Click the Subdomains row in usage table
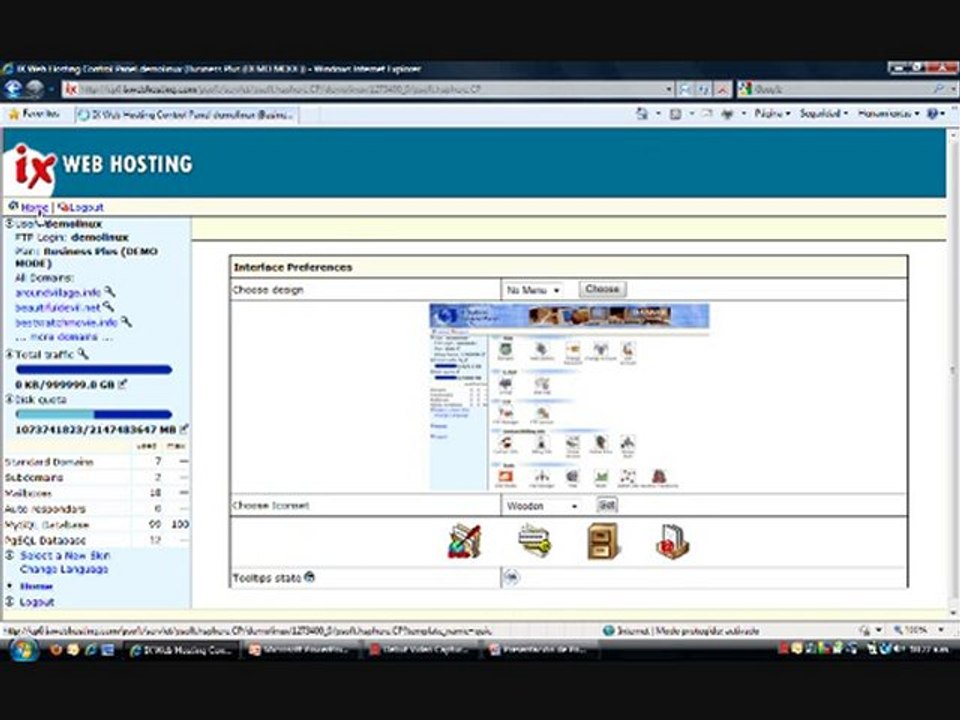The height and width of the screenshot is (720, 960). click(x=97, y=477)
